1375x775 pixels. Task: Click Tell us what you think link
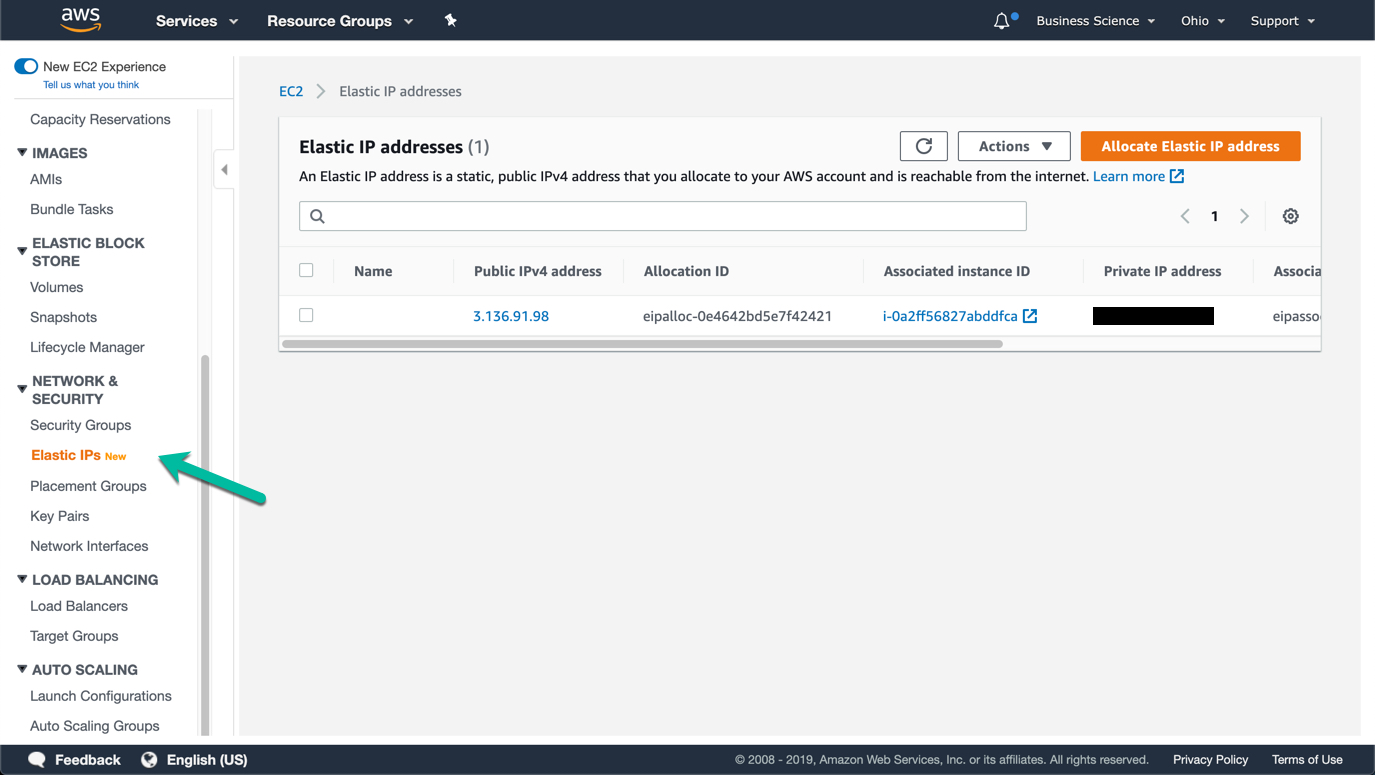[x=91, y=85]
